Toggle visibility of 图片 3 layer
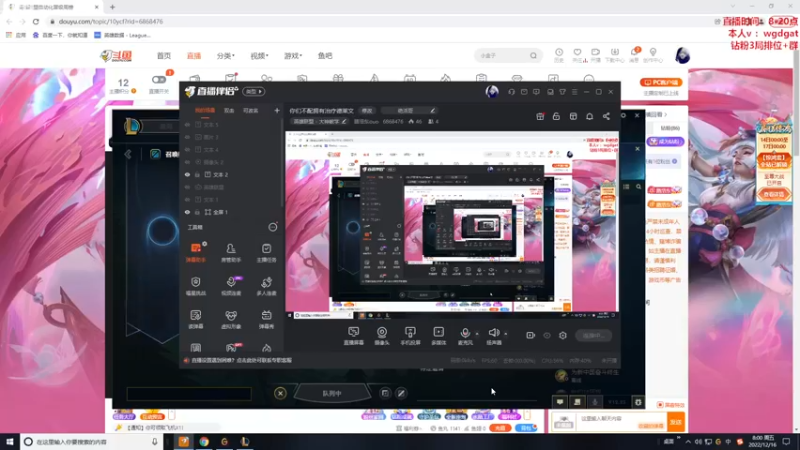Image resolution: width=800 pixels, height=450 pixels. [187, 137]
